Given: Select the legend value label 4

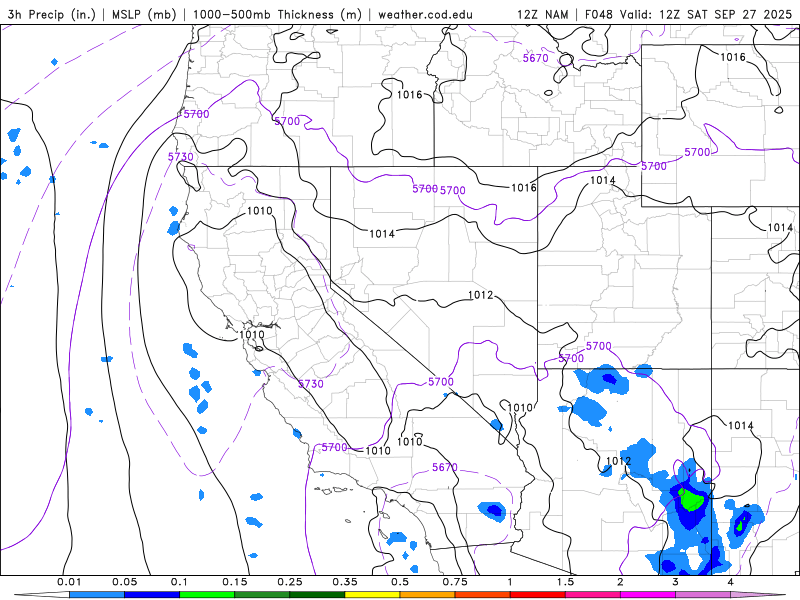Looking at the screenshot, I should click(x=731, y=582).
